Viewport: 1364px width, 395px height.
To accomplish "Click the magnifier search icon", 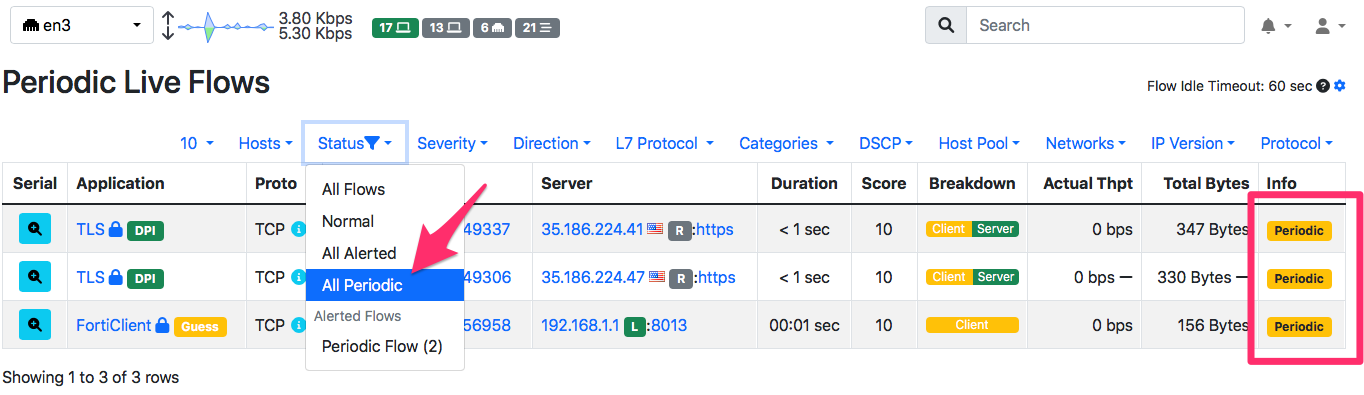I will click(x=946, y=26).
